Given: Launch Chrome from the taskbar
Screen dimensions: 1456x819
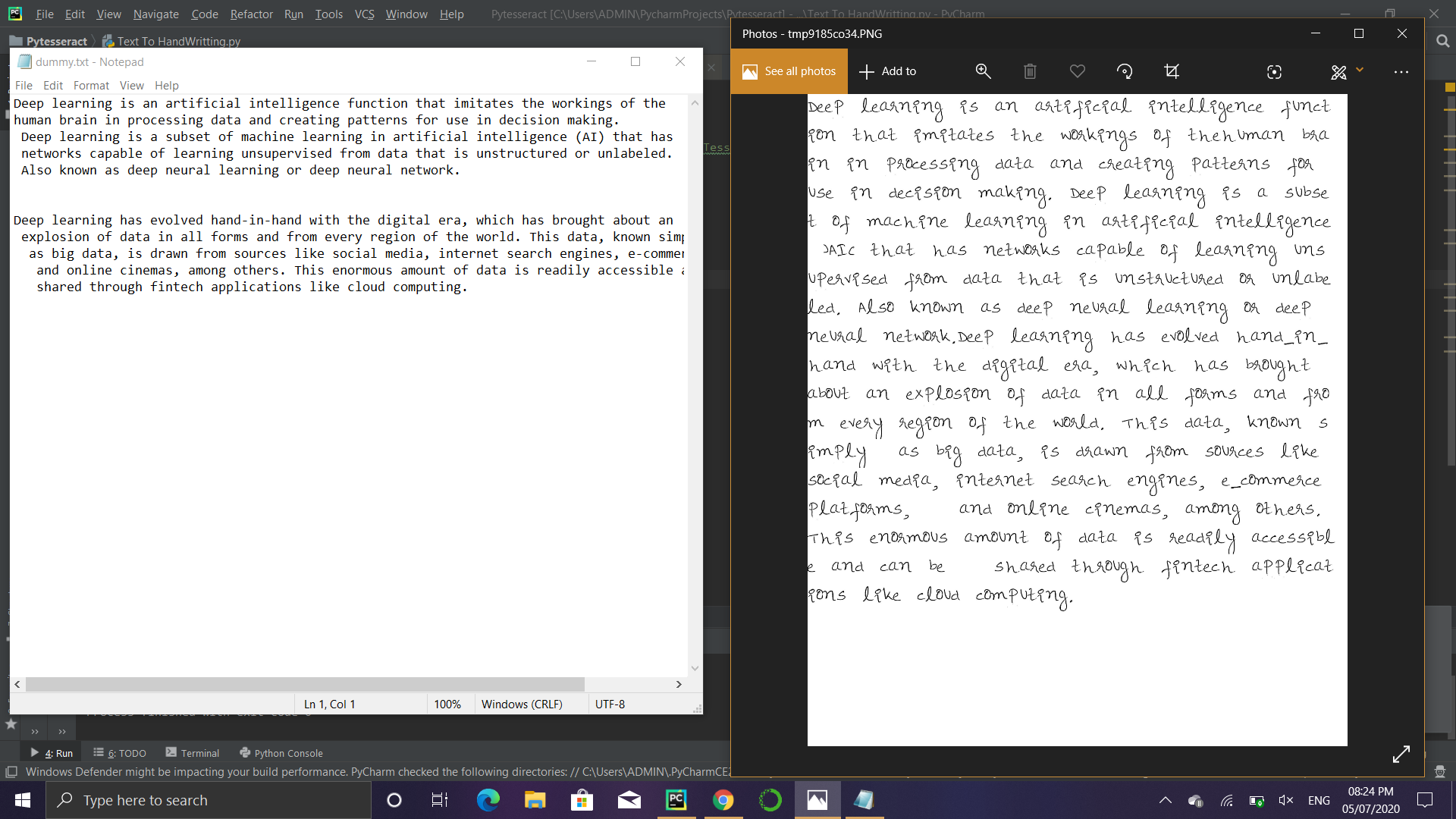Looking at the screenshot, I should (x=723, y=800).
